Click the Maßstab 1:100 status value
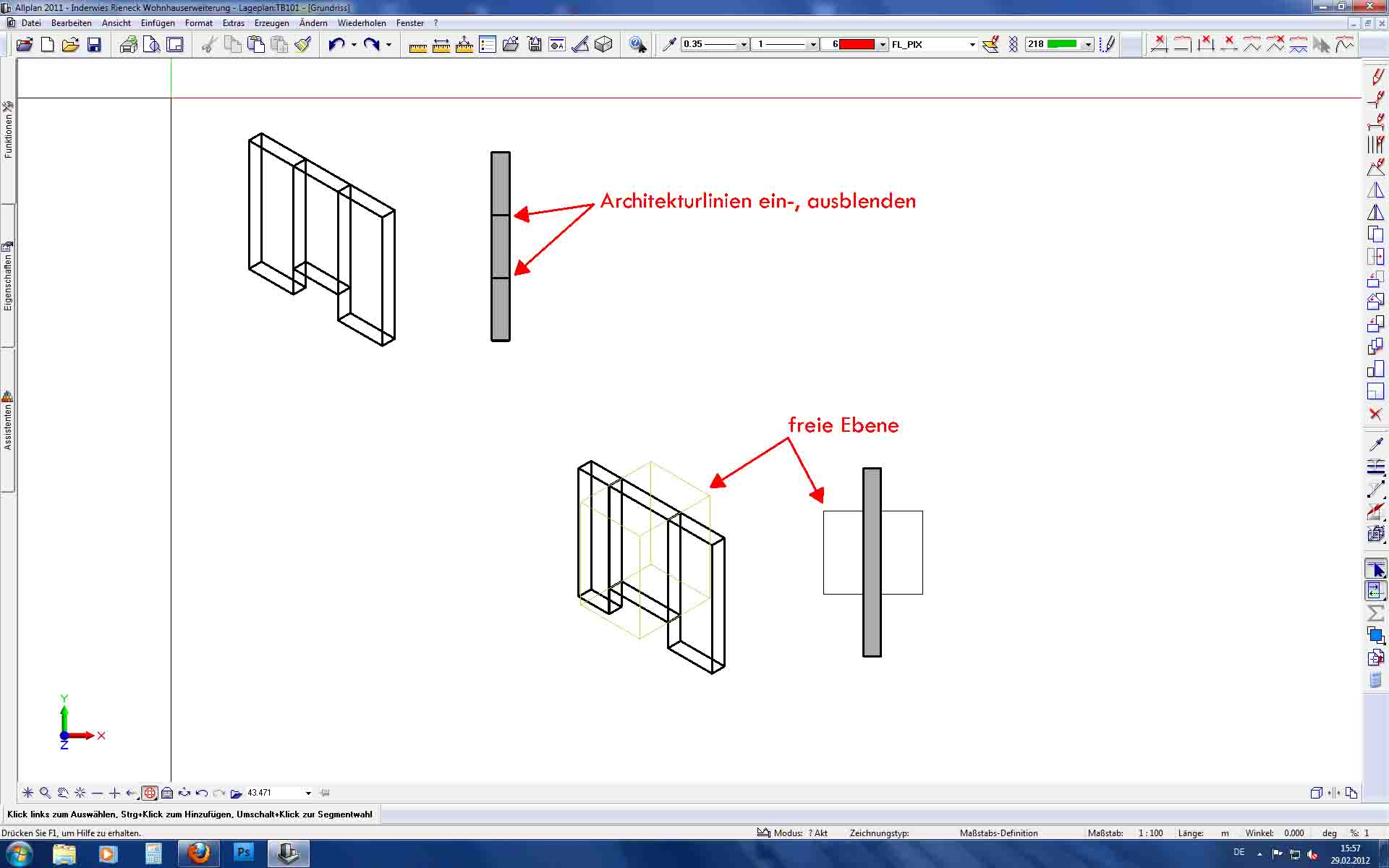Image resolution: width=1389 pixels, height=868 pixels. (1150, 833)
